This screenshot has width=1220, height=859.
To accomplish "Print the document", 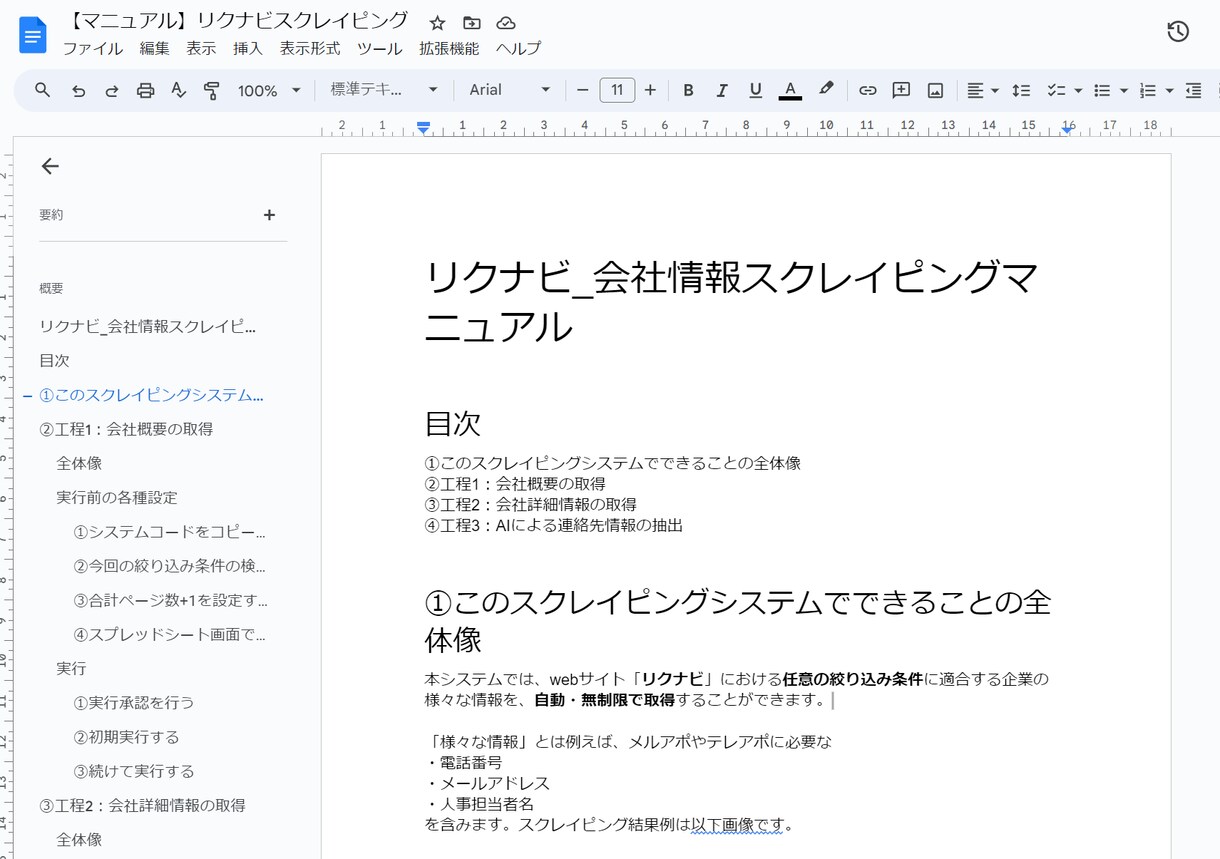I will (145, 90).
